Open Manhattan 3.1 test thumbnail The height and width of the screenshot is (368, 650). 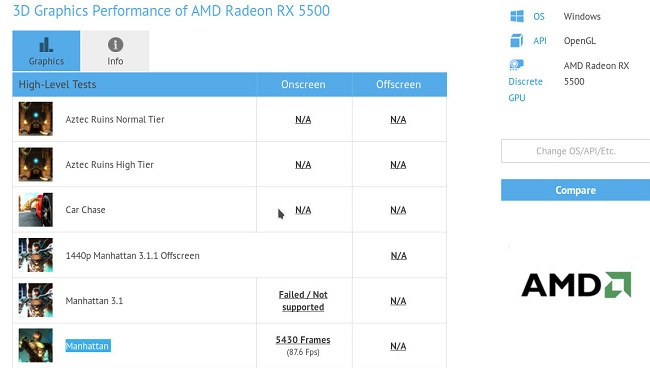tap(36, 300)
